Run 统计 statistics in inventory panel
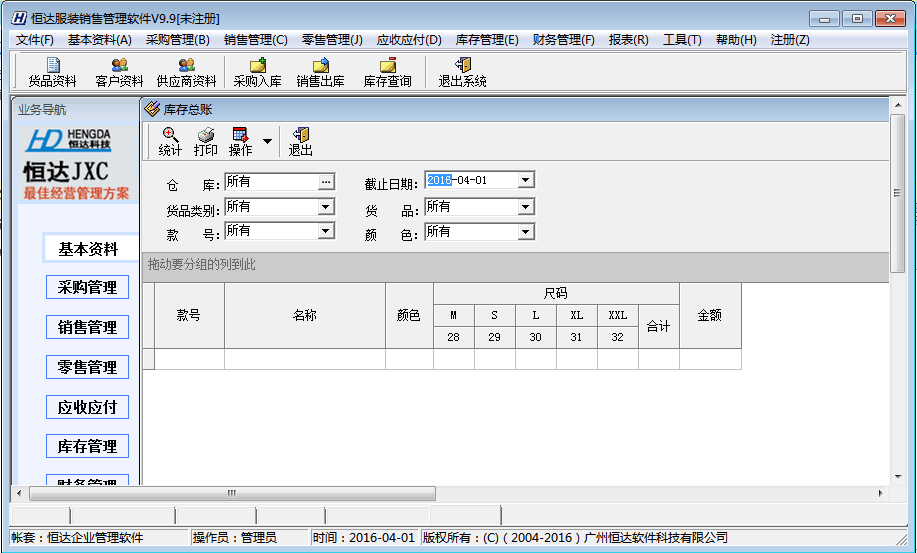The image size is (917, 553). 170,141
